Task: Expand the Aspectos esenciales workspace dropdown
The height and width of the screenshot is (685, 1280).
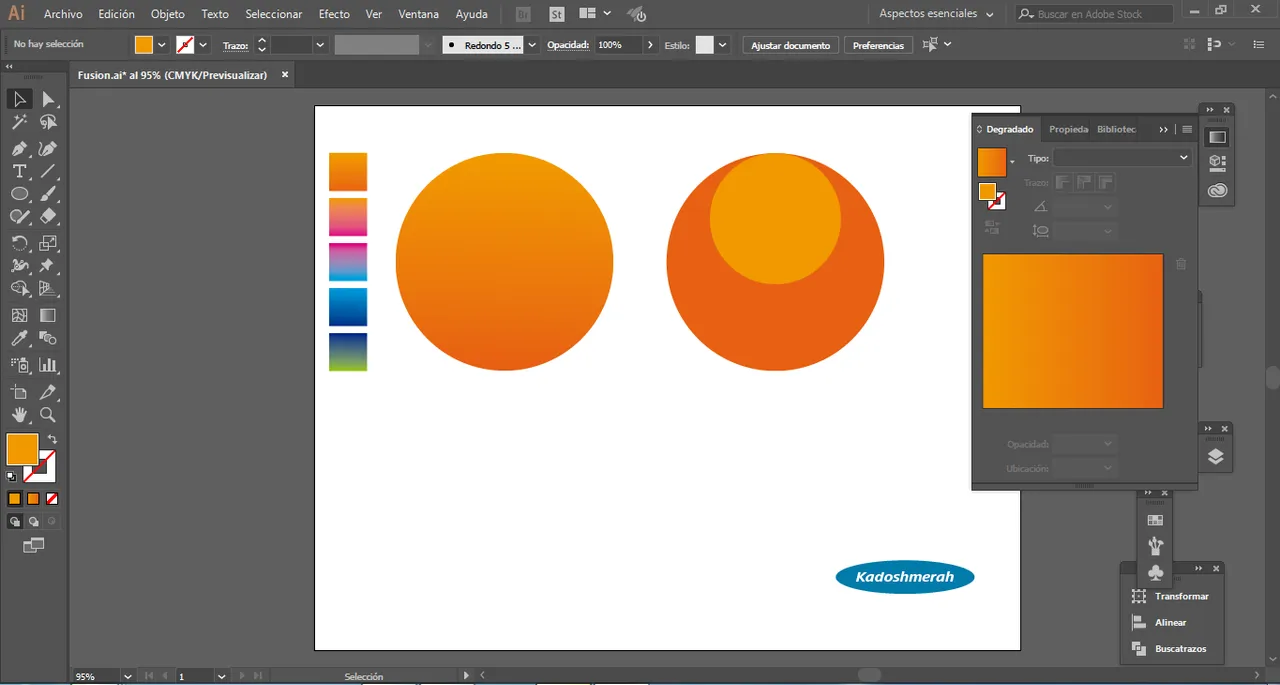Action: (x=935, y=14)
